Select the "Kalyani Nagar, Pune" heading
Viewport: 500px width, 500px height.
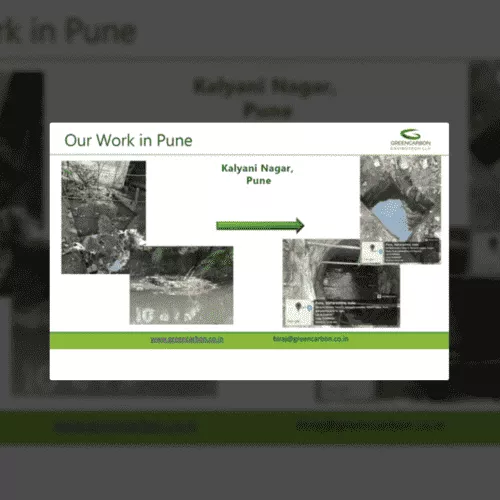point(257,174)
